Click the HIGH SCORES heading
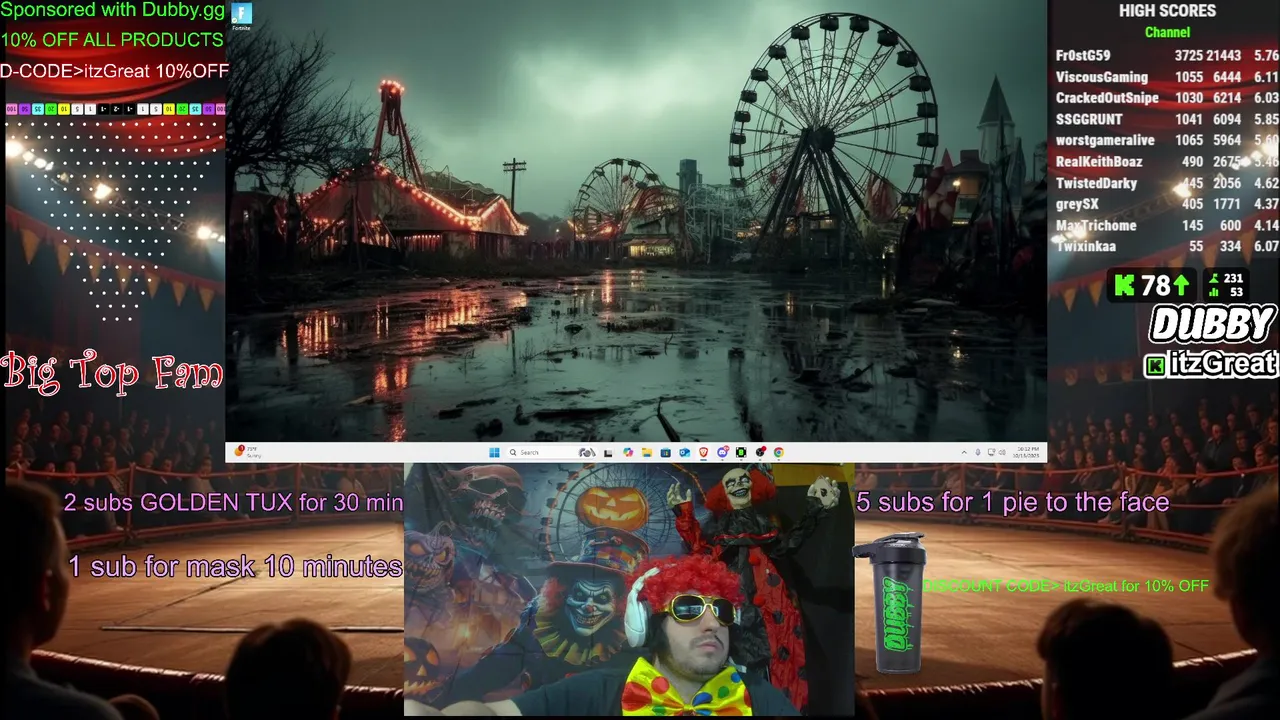This screenshot has height=720, width=1280. [x=1167, y=11]
